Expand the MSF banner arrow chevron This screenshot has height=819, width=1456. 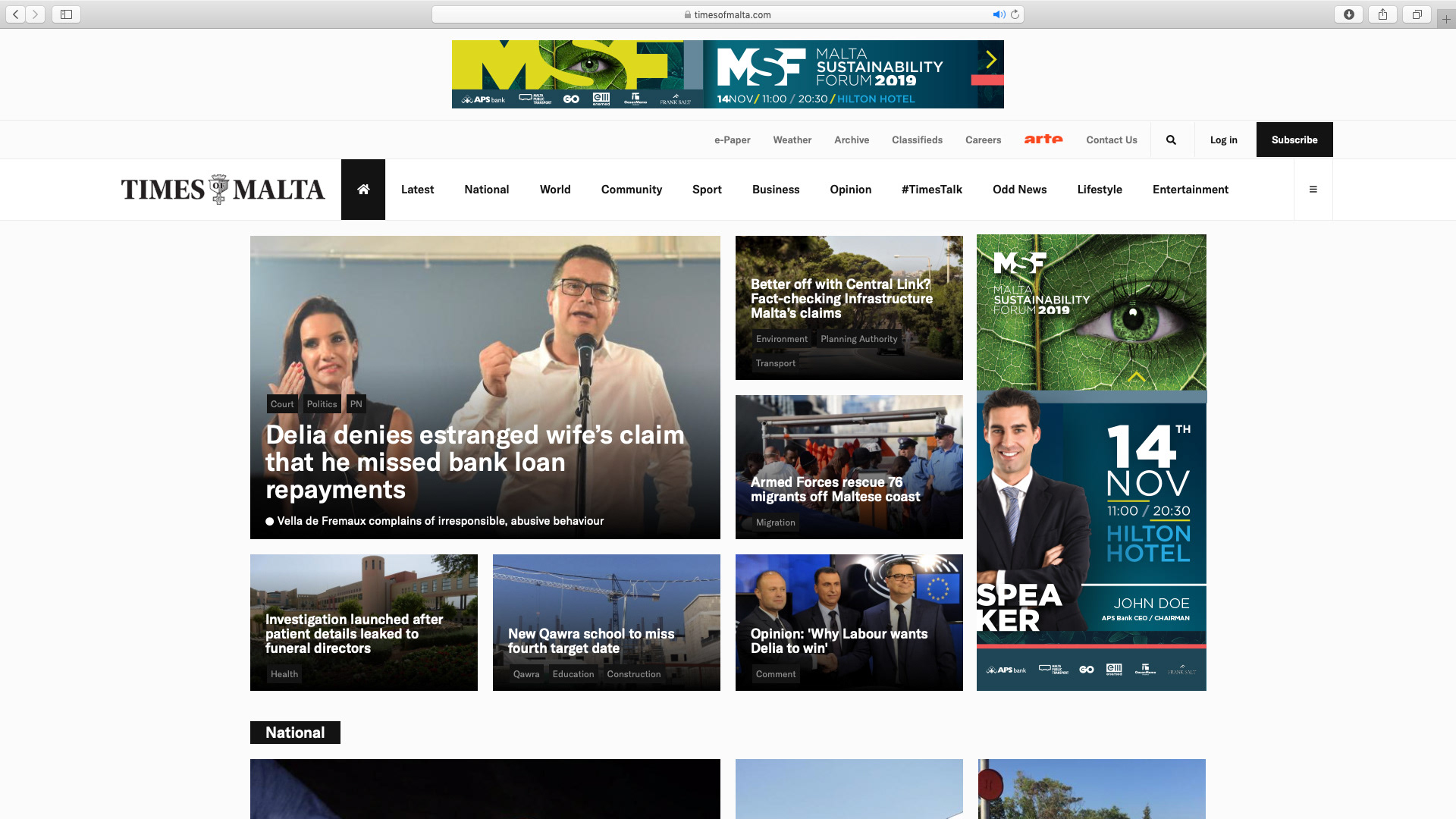tap(990, 60)
